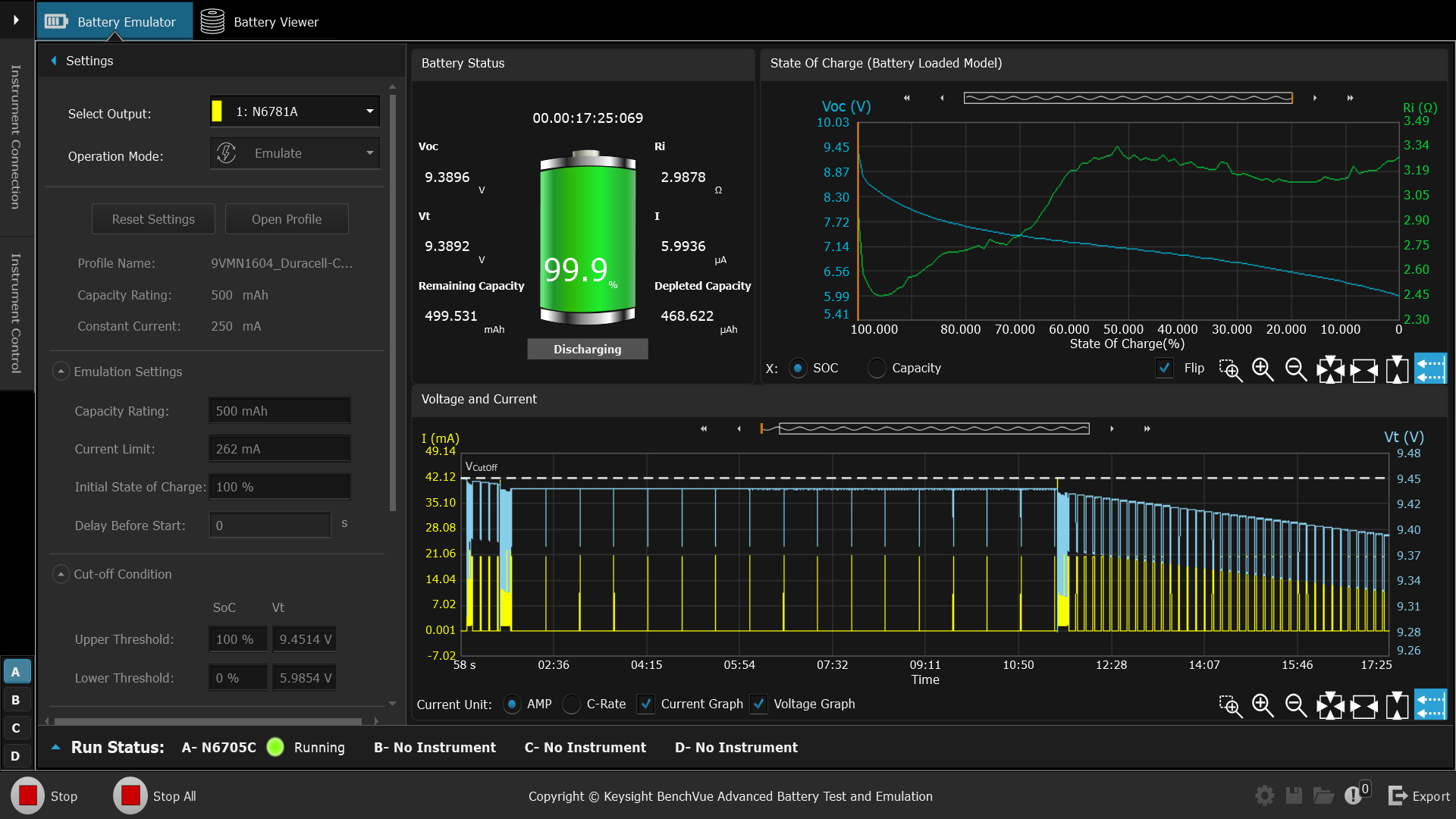Toggle auto-scroll icon in Voltage and Current panel

point(1430,705)
